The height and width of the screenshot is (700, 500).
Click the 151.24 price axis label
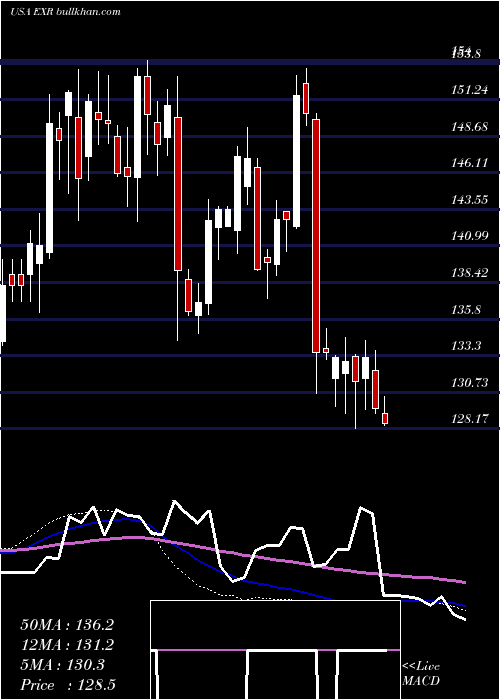click(469, 90)
